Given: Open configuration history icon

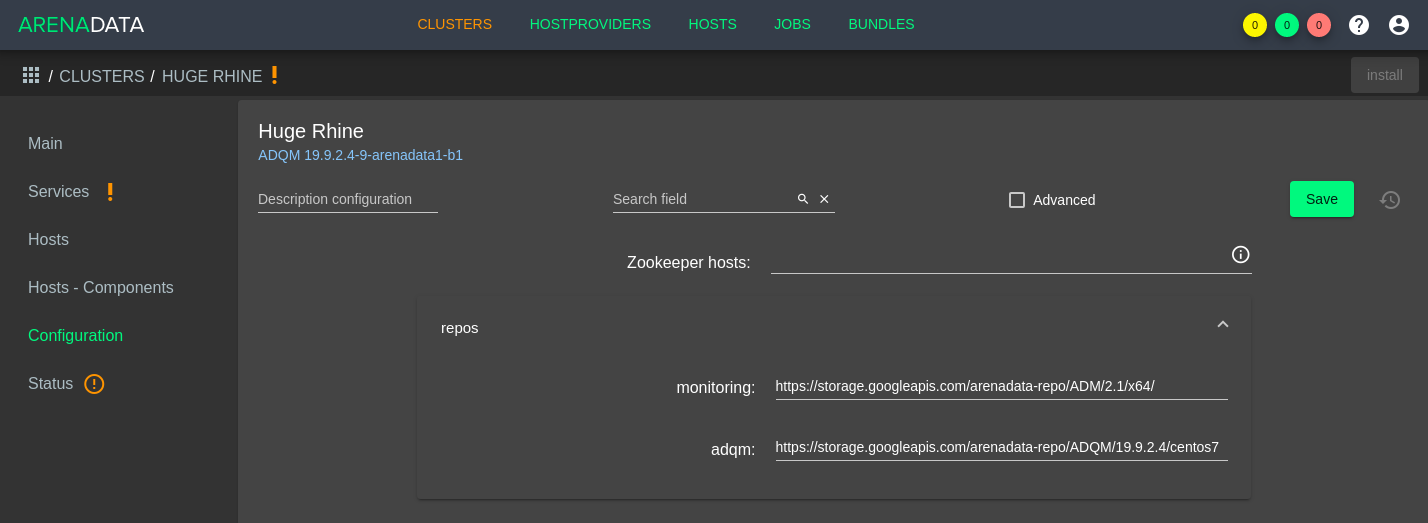Looking at the screenshot, I should pyautogui.click(x=1390, y=199).
